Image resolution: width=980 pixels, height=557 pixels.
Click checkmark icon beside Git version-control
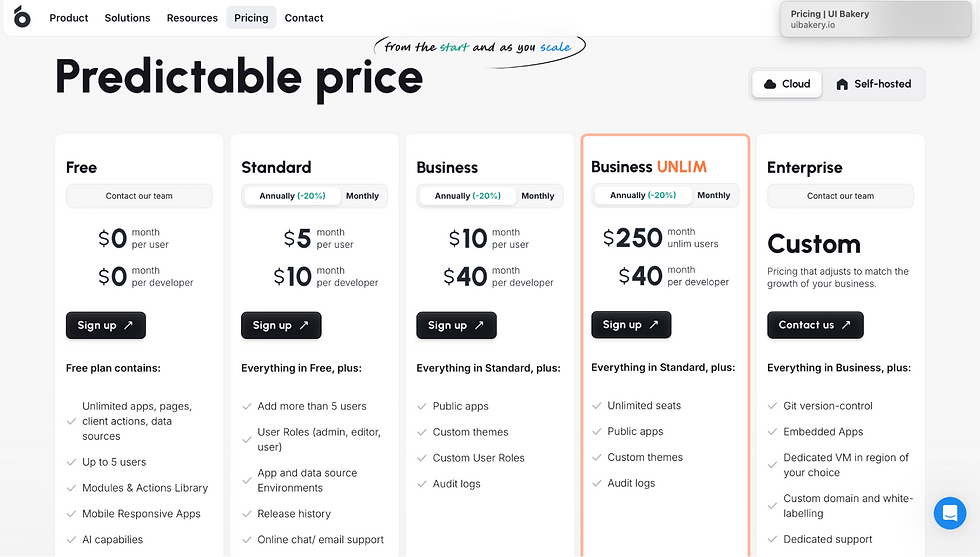click(773, 406)
